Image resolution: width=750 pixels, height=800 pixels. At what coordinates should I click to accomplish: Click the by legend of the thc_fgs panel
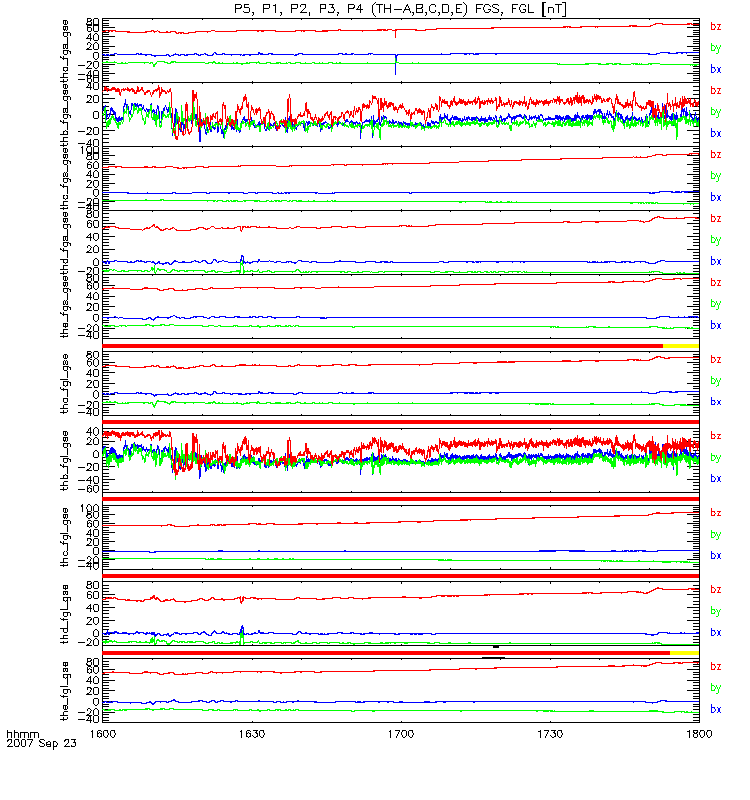pos(716,176)
